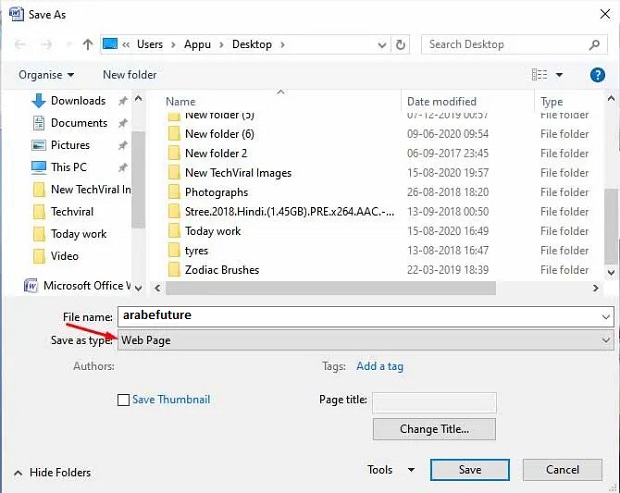Click the Forward navigation arrow
The width and height of the screenshot is (620, 493).
(x=46, y=45)
